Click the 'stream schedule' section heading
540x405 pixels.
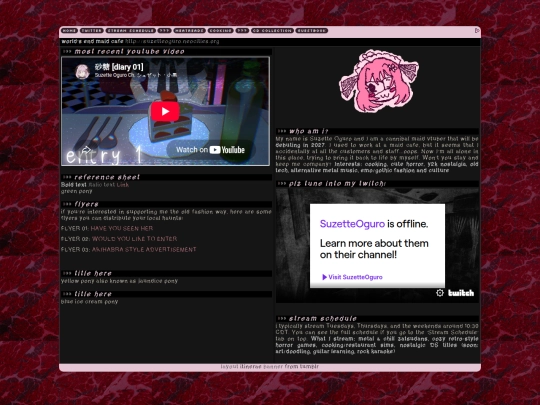323,319
